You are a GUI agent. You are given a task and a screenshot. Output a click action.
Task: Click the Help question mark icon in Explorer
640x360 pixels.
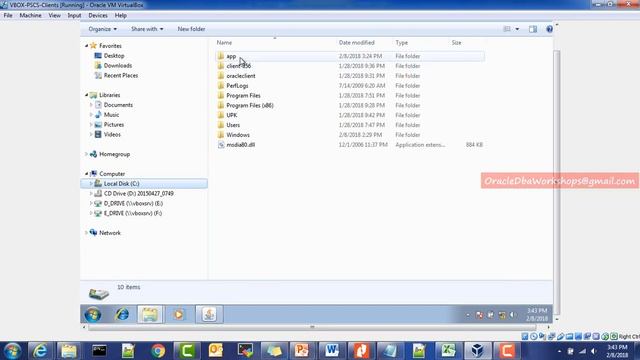[549, 29]
